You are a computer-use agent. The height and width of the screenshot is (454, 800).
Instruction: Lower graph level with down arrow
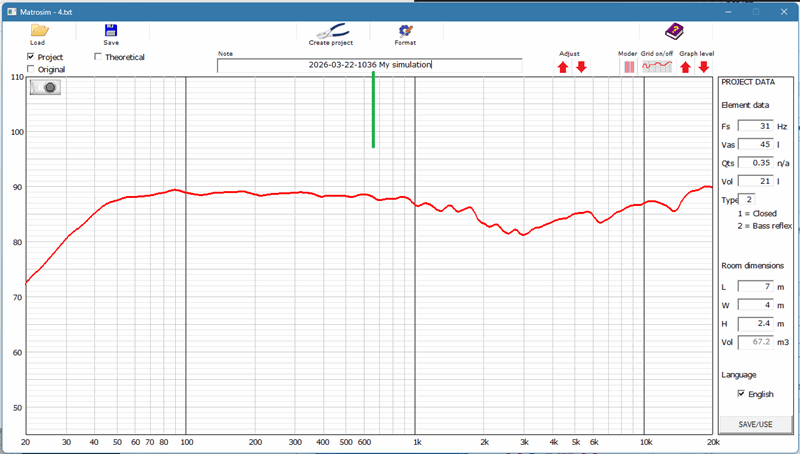(703, 67)
